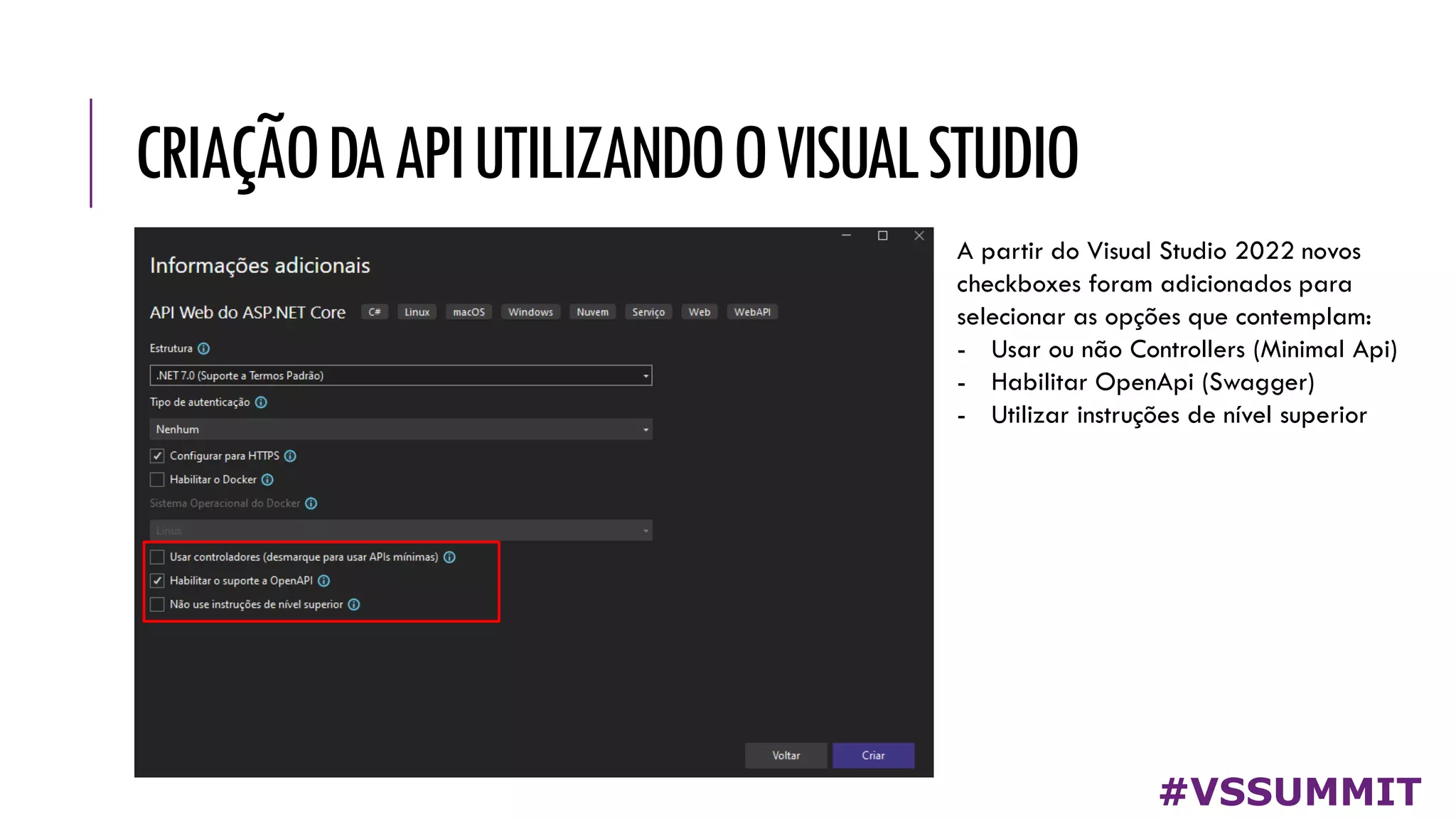1456x819 pixels.
Task: Close the Informações adicionais dialog
Action: tap(919, 235)
